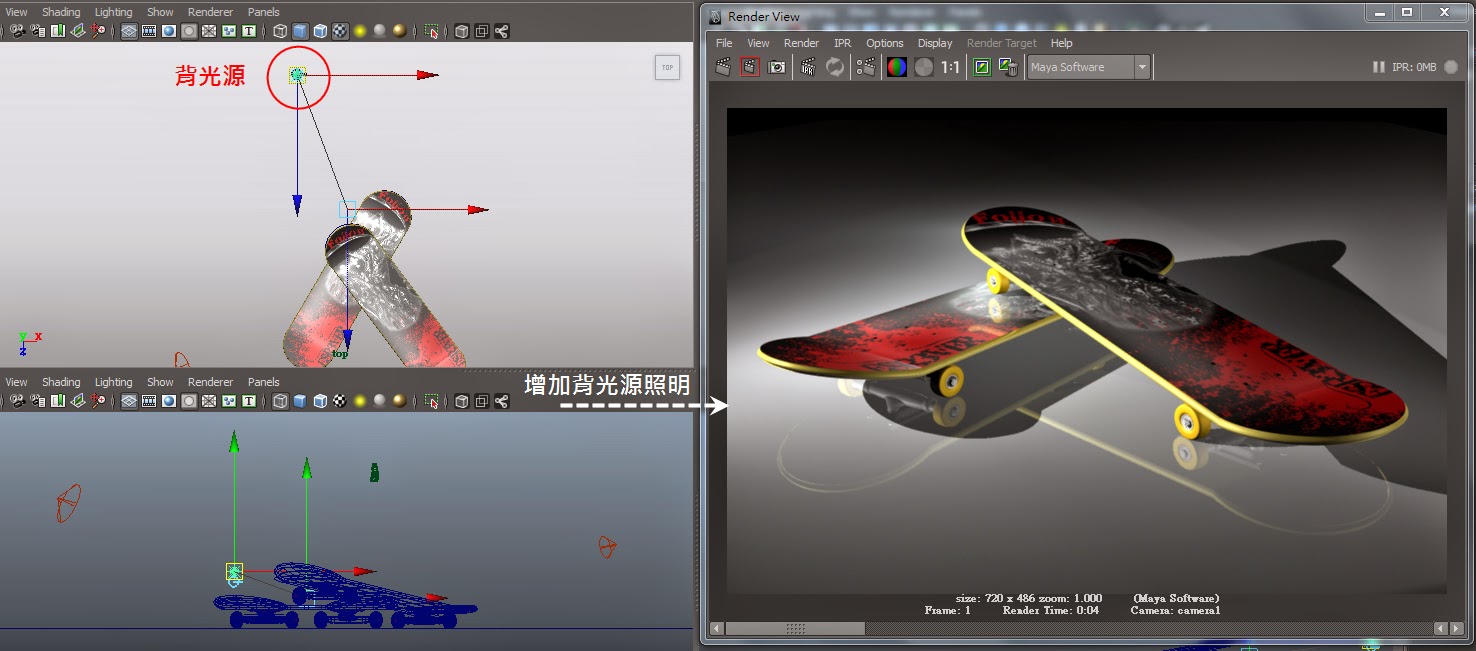Render the current frame in Render View
The width and height of the screenshot is (1476, 651).
(723, 67)
